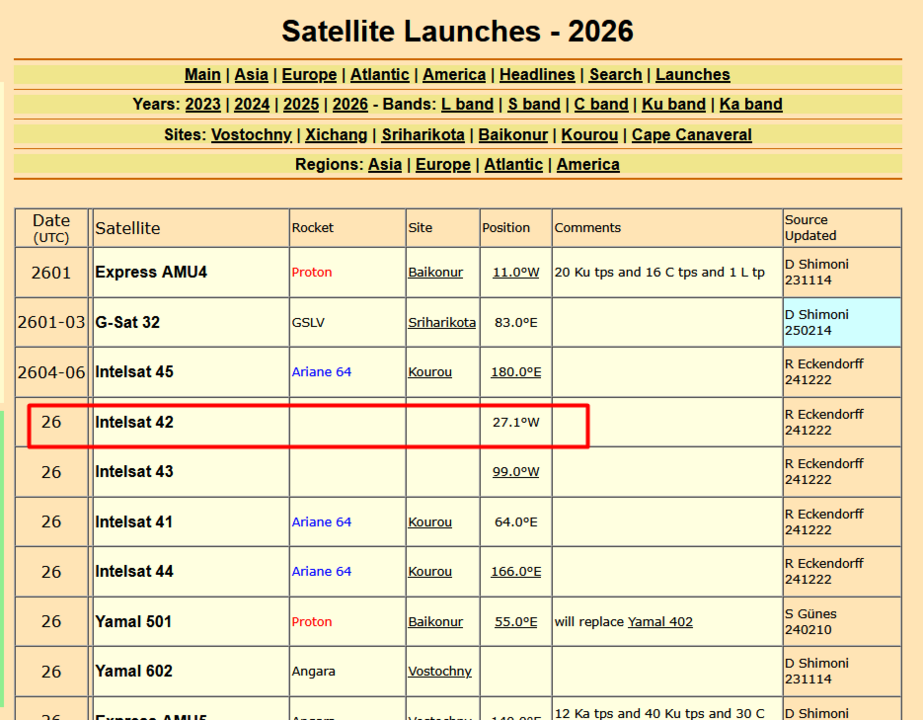Image resolution: width=923 pixels, height=720 pixels.
Task: Filter by Ku band
Action: pyautogui.click(x=673, y=104)
